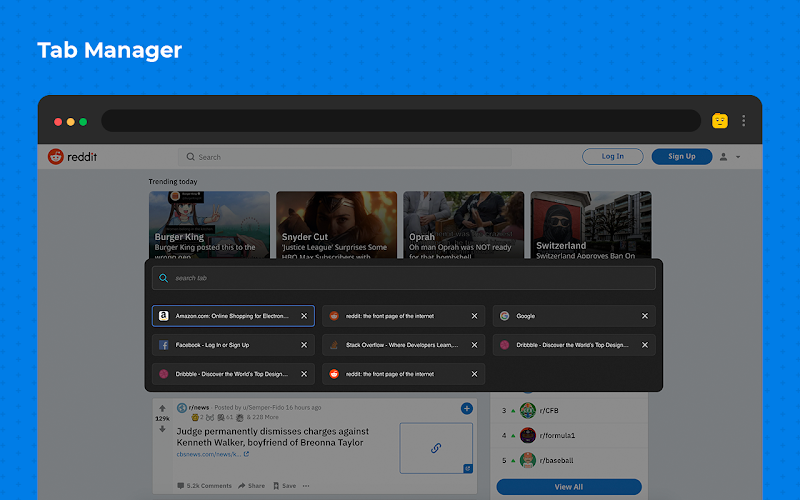
Task: Open the Snyder Cut trending card
Action: 336,224
